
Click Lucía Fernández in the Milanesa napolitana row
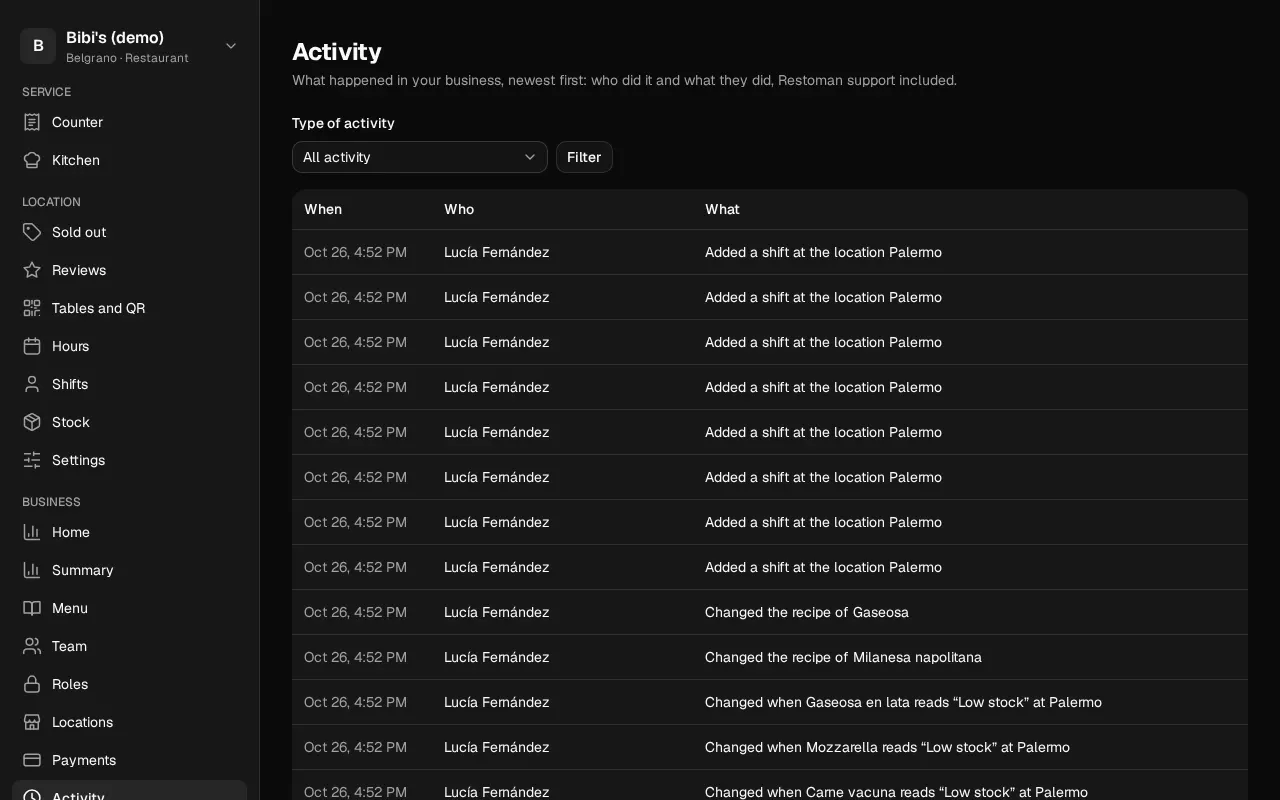pos(497,657)
